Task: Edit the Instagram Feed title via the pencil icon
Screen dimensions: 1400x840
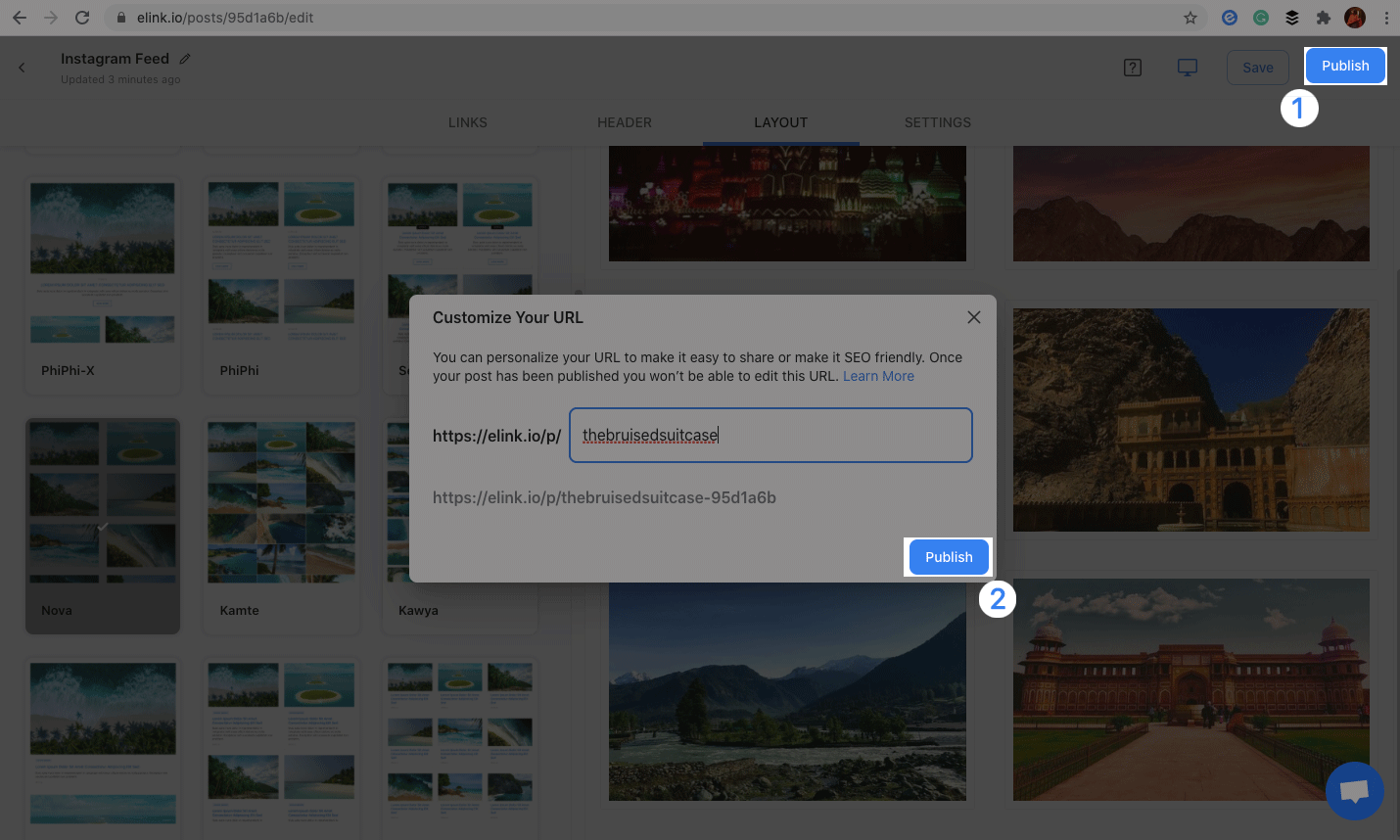Action: 185,59
